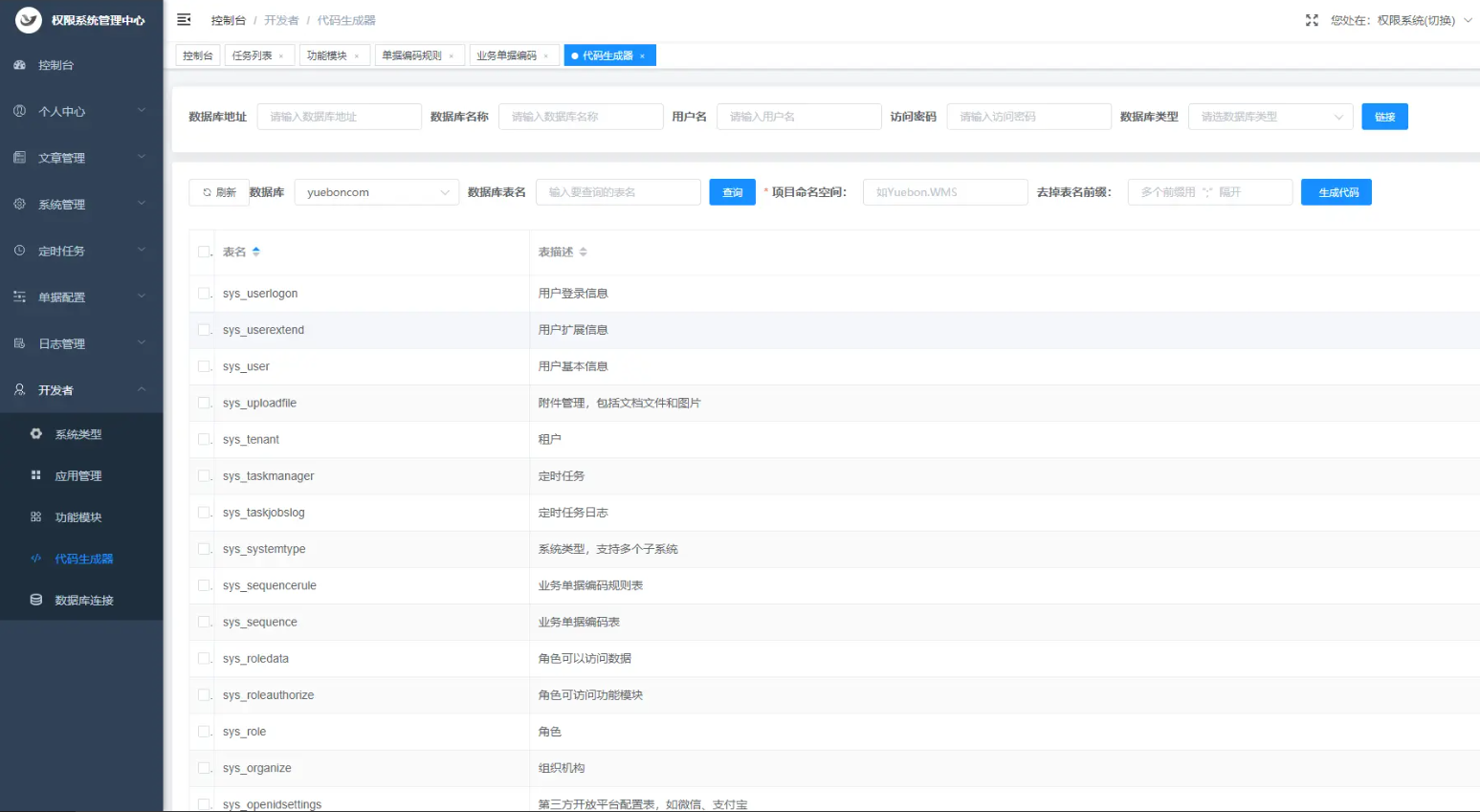Check the sys_systemtype row checkbox
The height and width of the screenshot is (812, 1480).
[x=204, y=549]
